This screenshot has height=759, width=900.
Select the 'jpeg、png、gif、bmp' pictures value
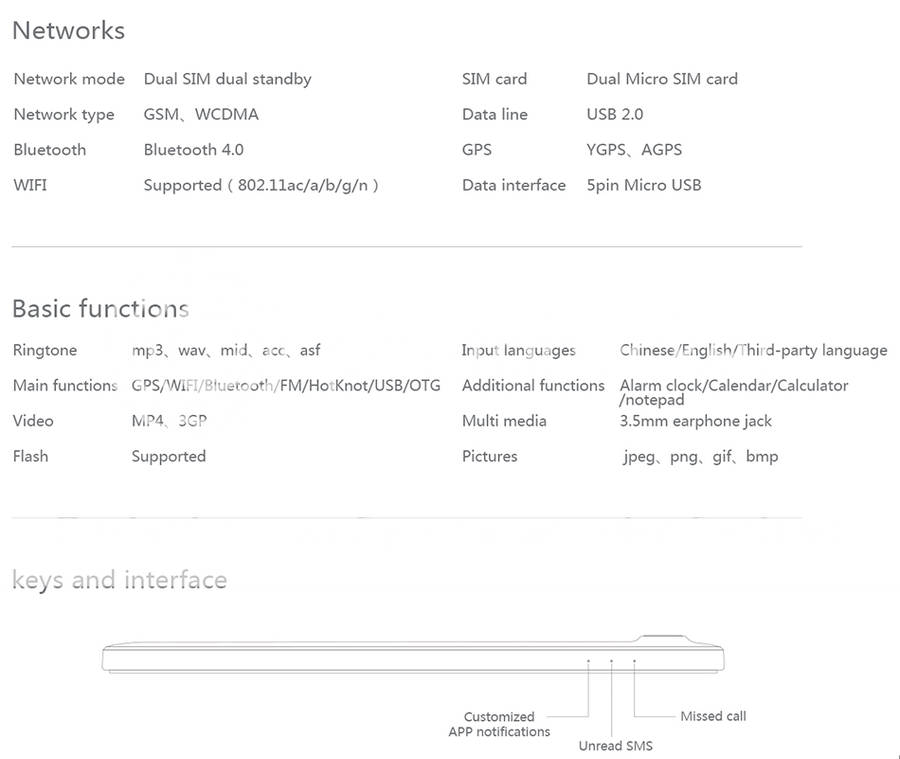pos(700,457)
